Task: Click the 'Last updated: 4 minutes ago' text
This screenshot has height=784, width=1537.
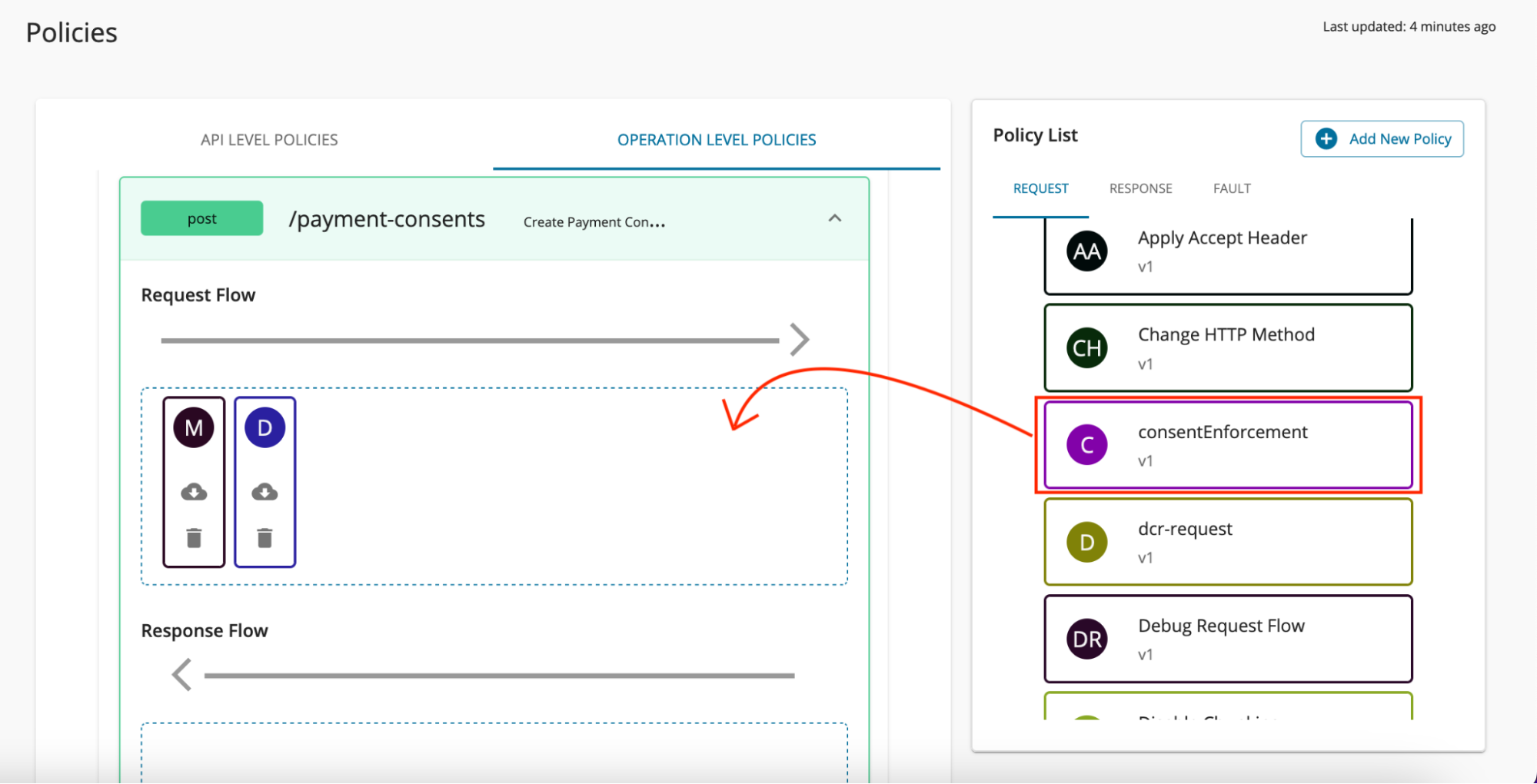Action: coord(1409,26)
